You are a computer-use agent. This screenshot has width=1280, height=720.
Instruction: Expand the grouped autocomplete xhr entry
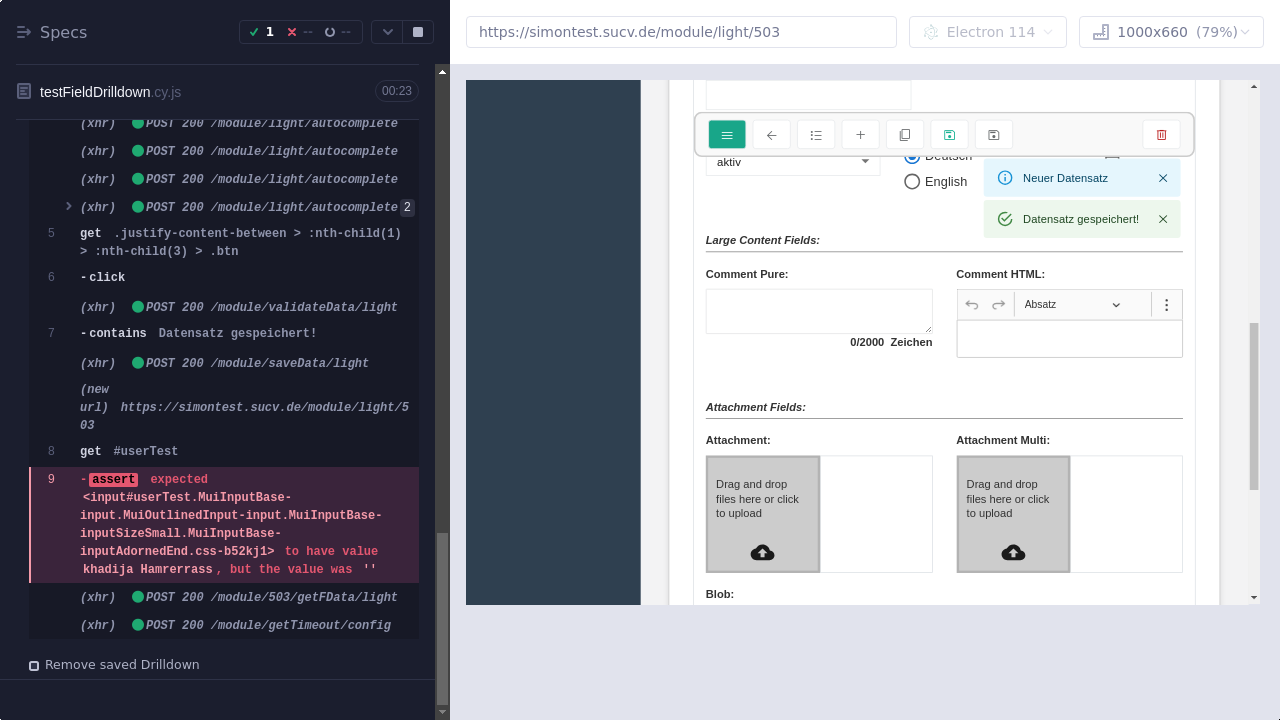(69, 207)
